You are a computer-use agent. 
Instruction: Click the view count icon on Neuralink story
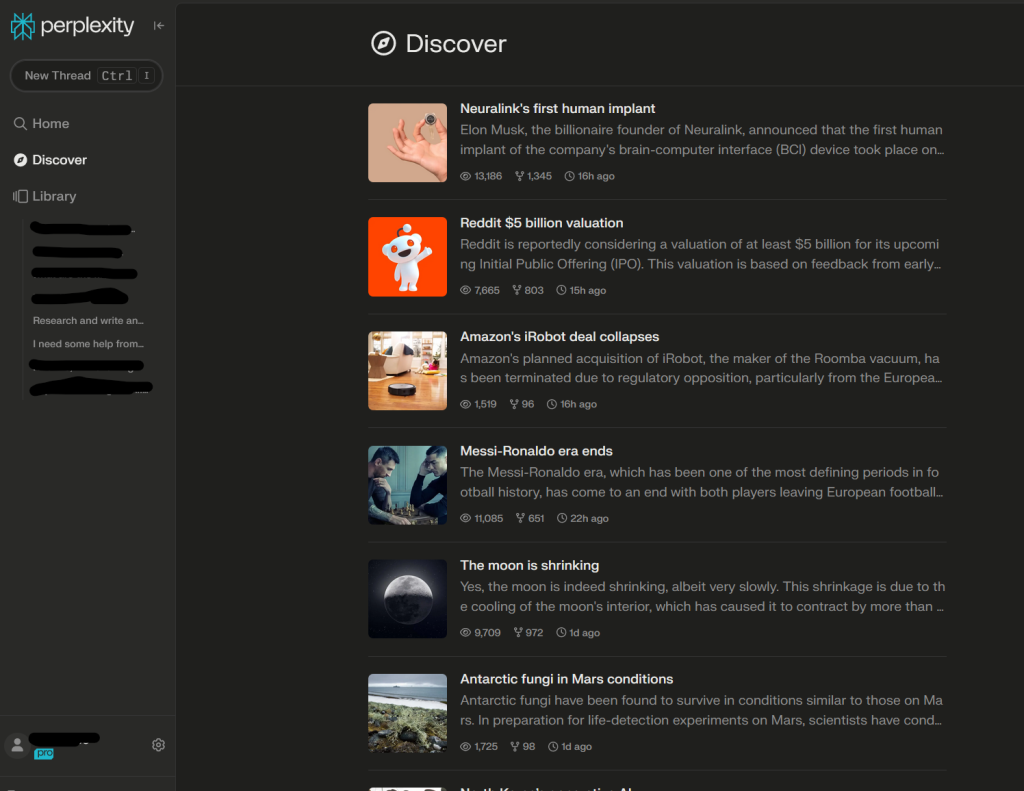pyautogui.click(x=465, y=176)
